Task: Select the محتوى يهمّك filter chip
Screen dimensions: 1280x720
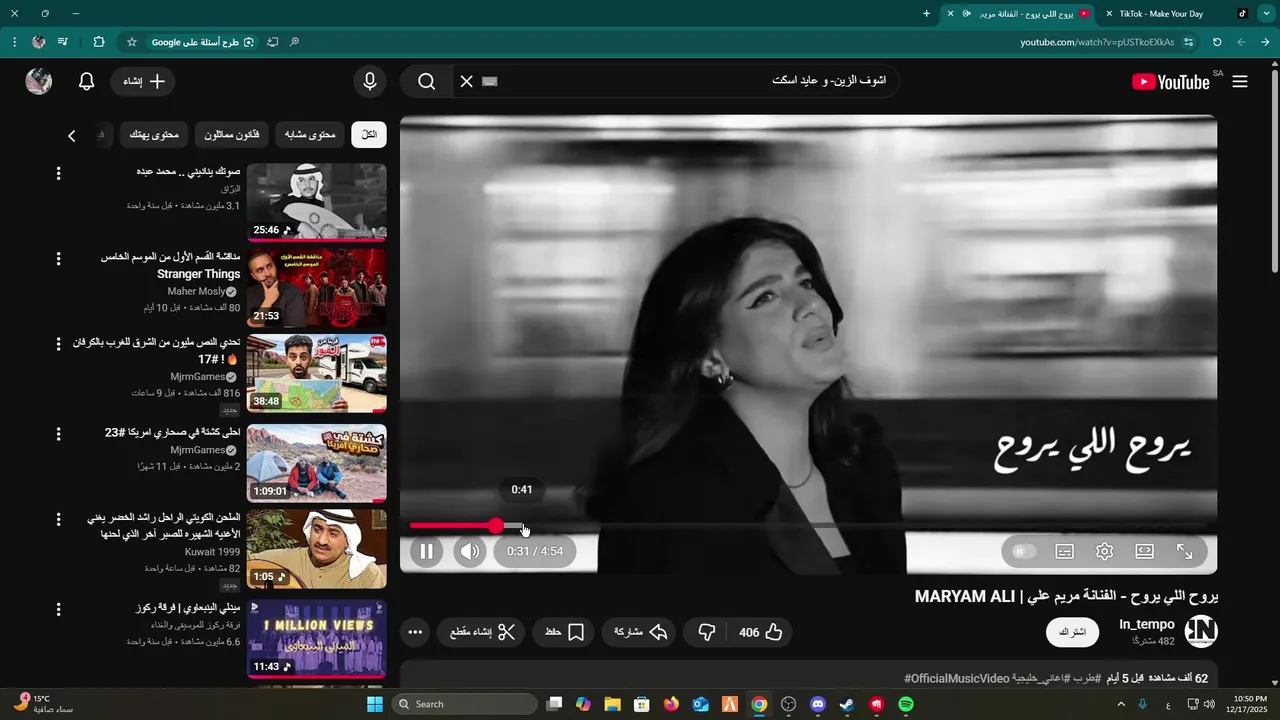Action: [154, 135]
